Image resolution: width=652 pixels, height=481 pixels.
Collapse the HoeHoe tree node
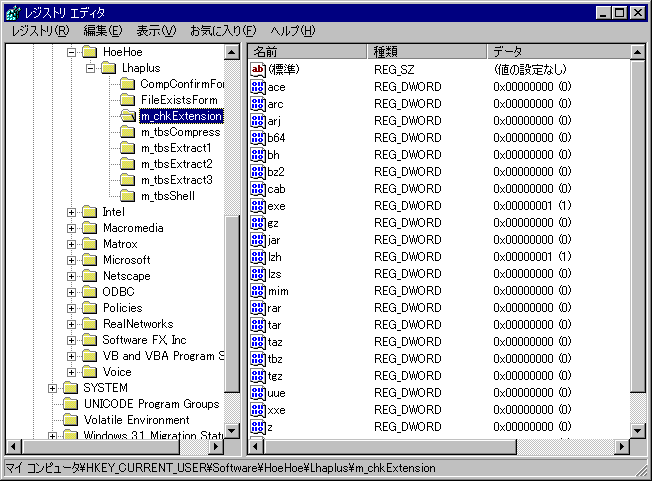(x=71, y=52)
